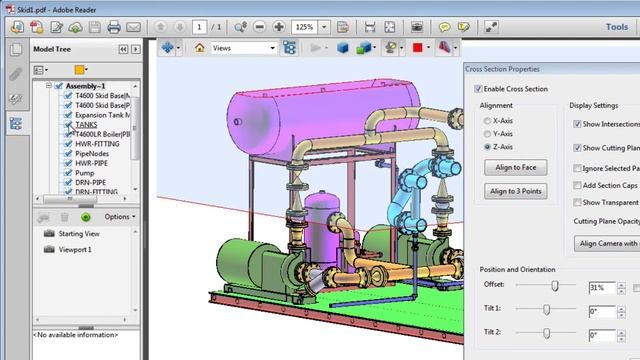
Task: Zoom in using the plus icon
Action: click(279, 27)
